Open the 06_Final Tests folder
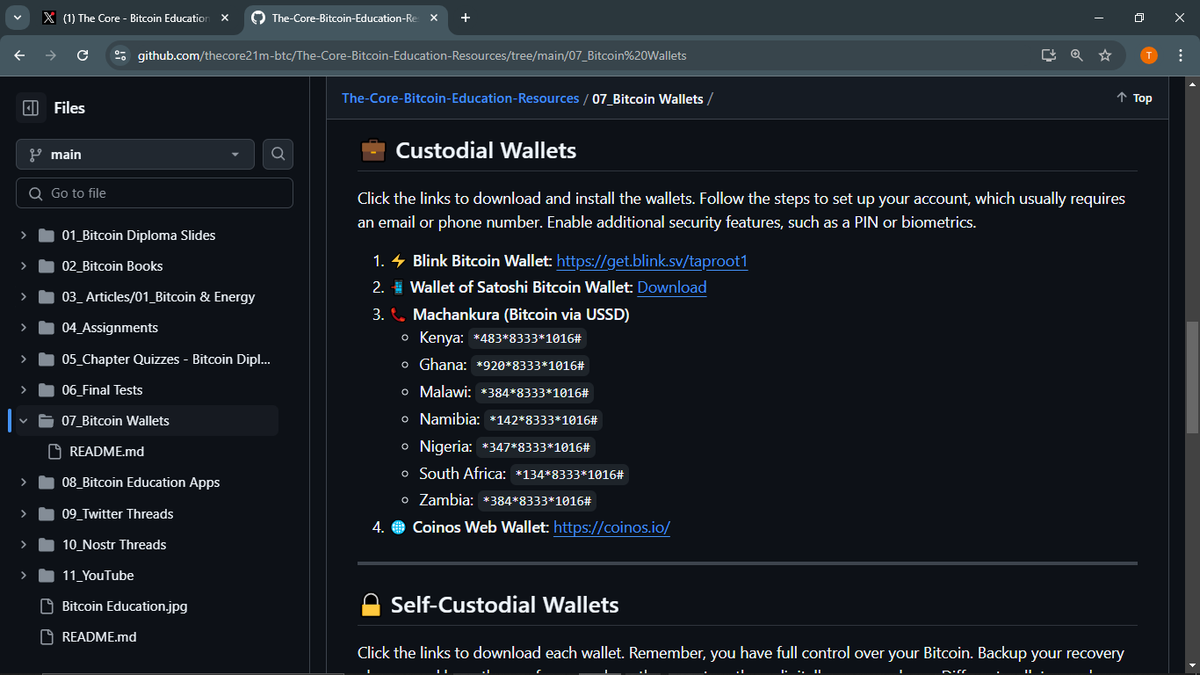The width and height of the screenshot is (1200, 675). [x=102, y=390]
